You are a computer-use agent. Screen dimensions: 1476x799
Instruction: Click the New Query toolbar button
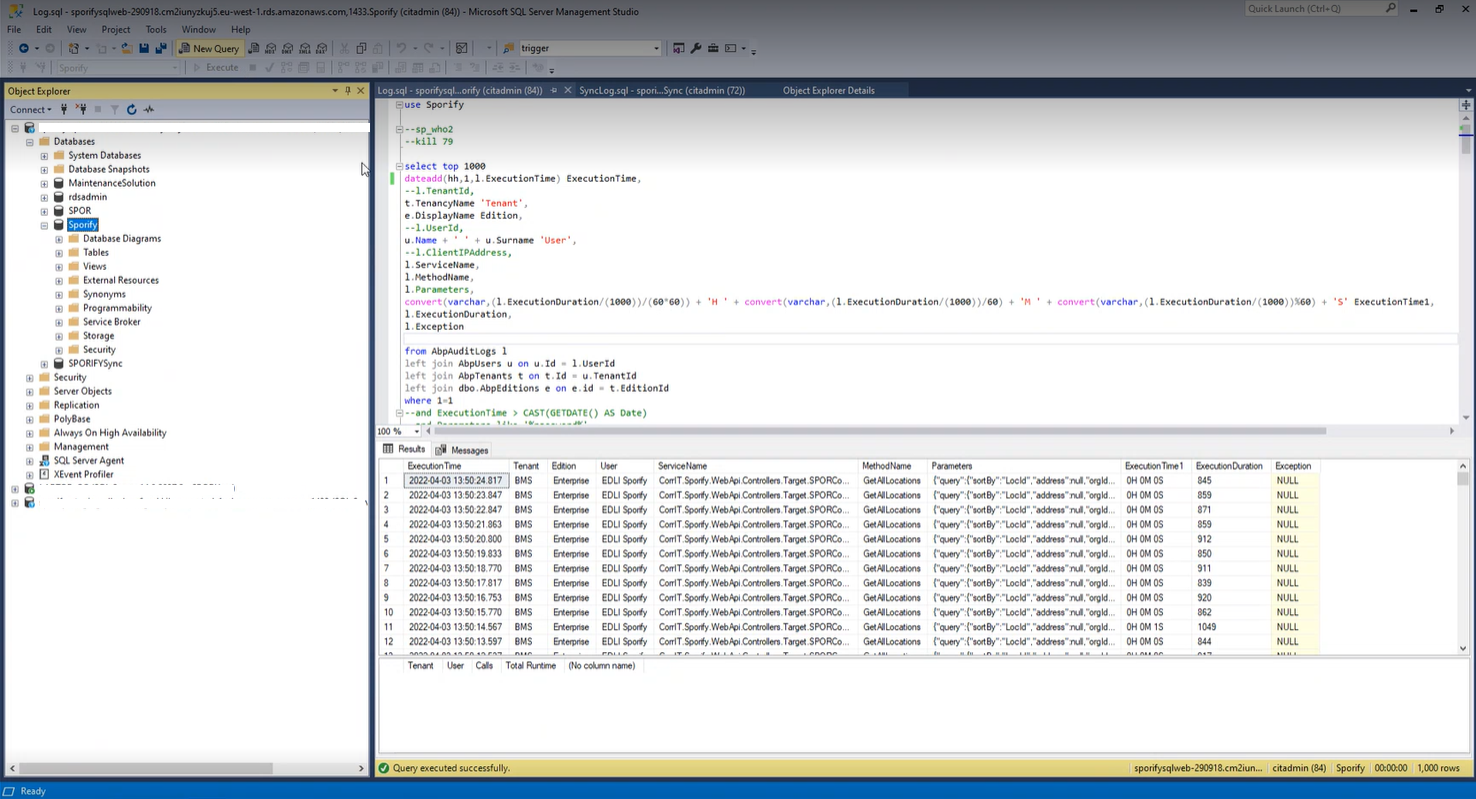click(x=209, y=48)
